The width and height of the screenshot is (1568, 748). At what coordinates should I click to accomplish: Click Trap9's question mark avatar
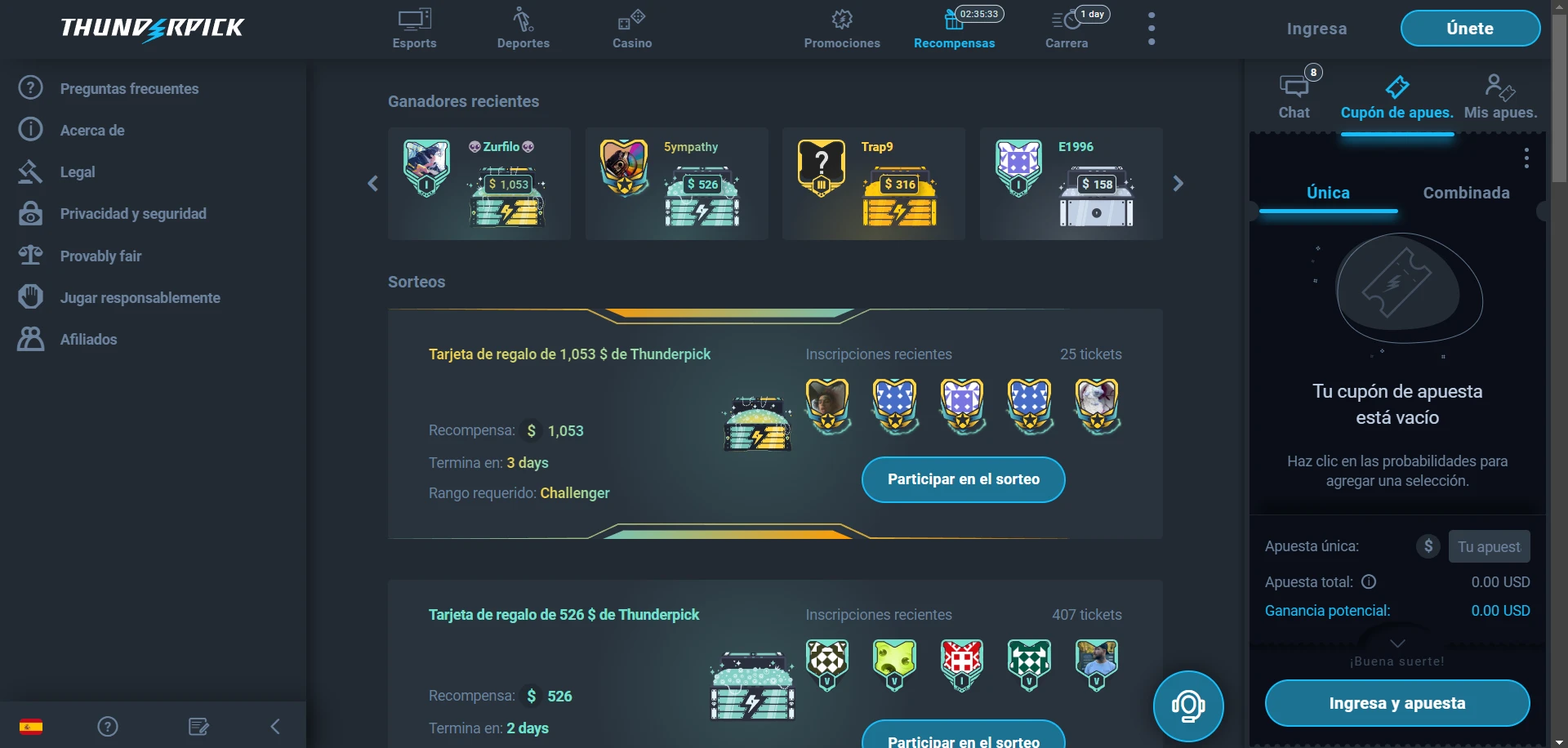tap(822, 168)
